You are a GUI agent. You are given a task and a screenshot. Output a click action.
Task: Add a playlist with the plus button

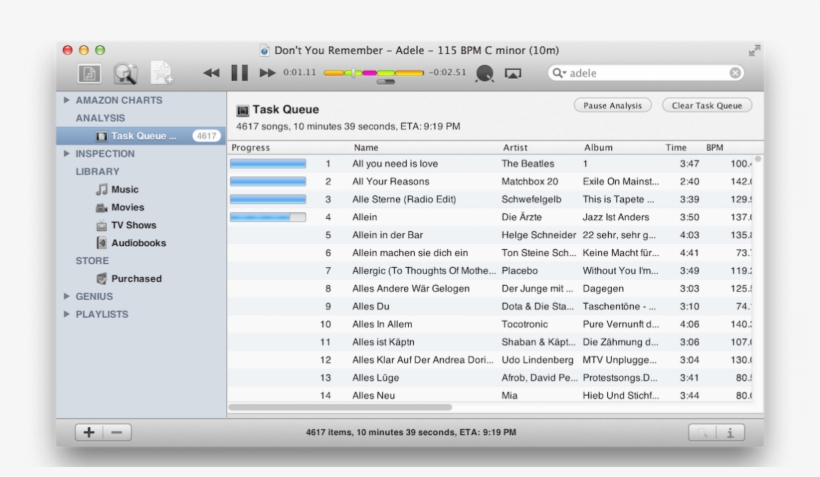click(x=89, y=432)
